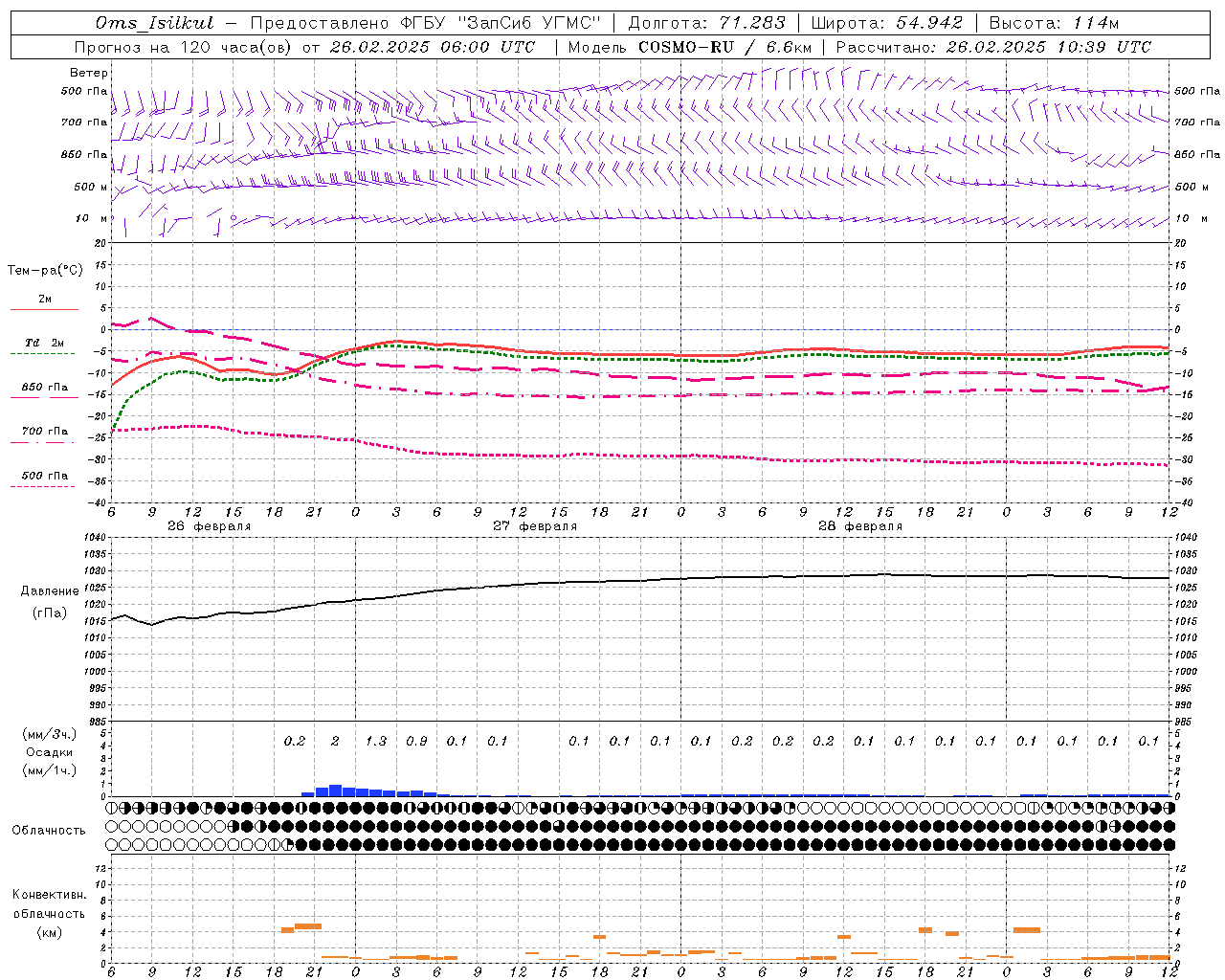Viewport: 1225px width, 980px height.
Task: Click the 27 февраля date label
Action: [535, 526]
